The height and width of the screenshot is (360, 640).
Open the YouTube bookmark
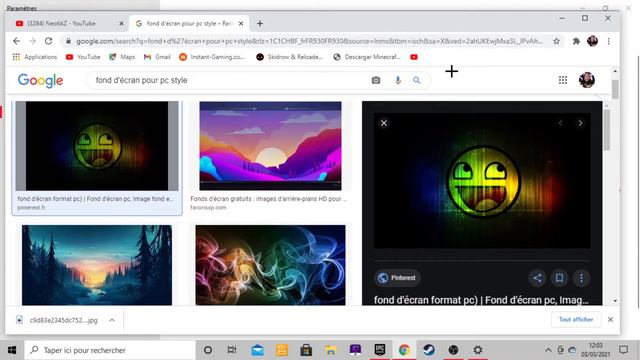83,57
